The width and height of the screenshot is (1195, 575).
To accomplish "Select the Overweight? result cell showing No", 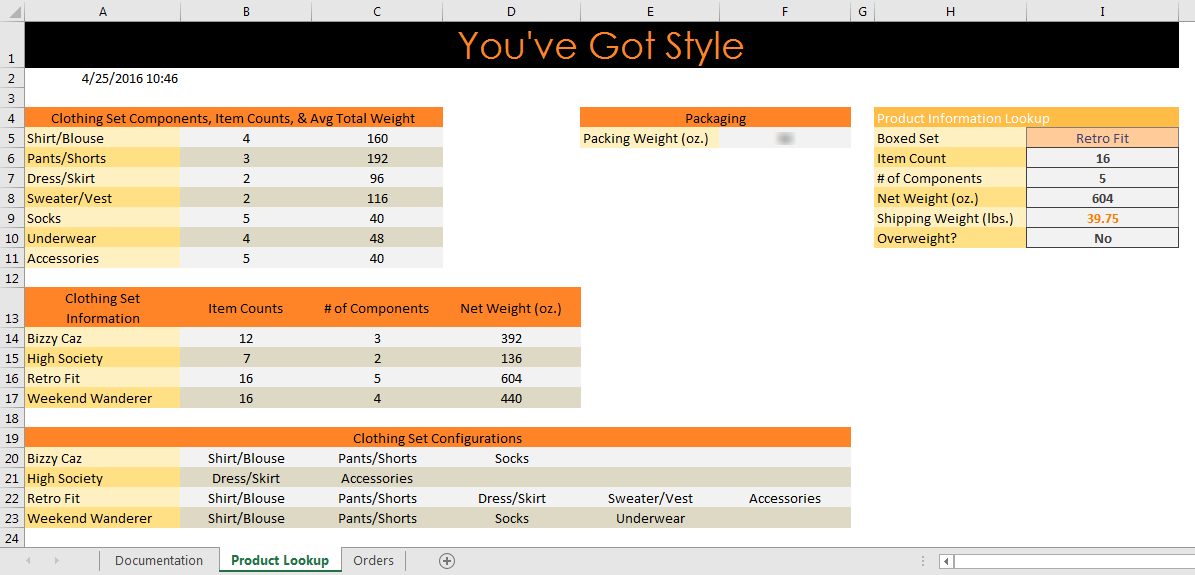I will pyautogui.click(x=1102, y=239).
